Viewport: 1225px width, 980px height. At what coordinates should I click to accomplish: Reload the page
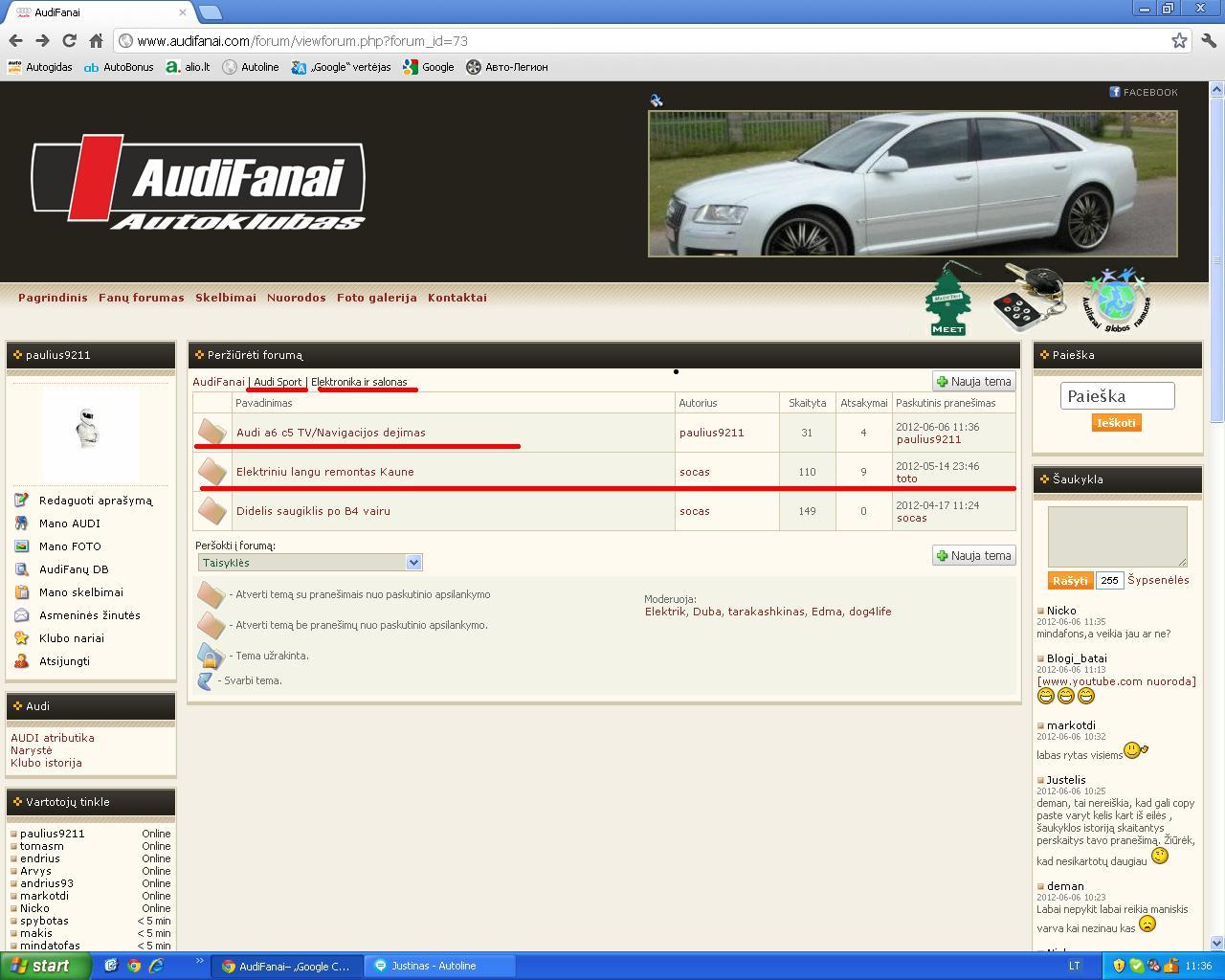click(69, 40)
